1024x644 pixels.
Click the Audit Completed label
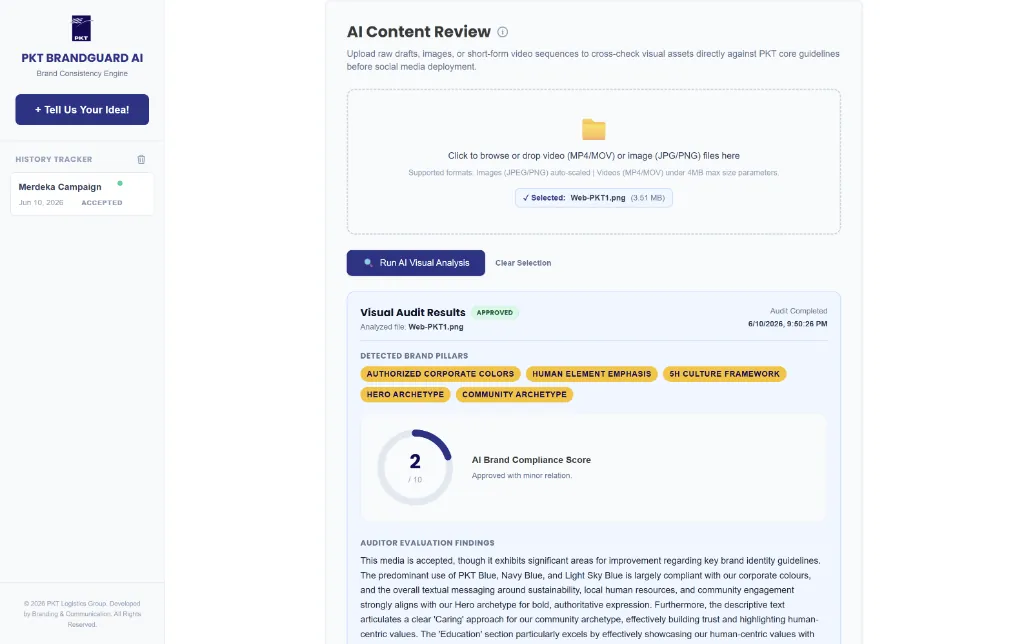(799, 311)
